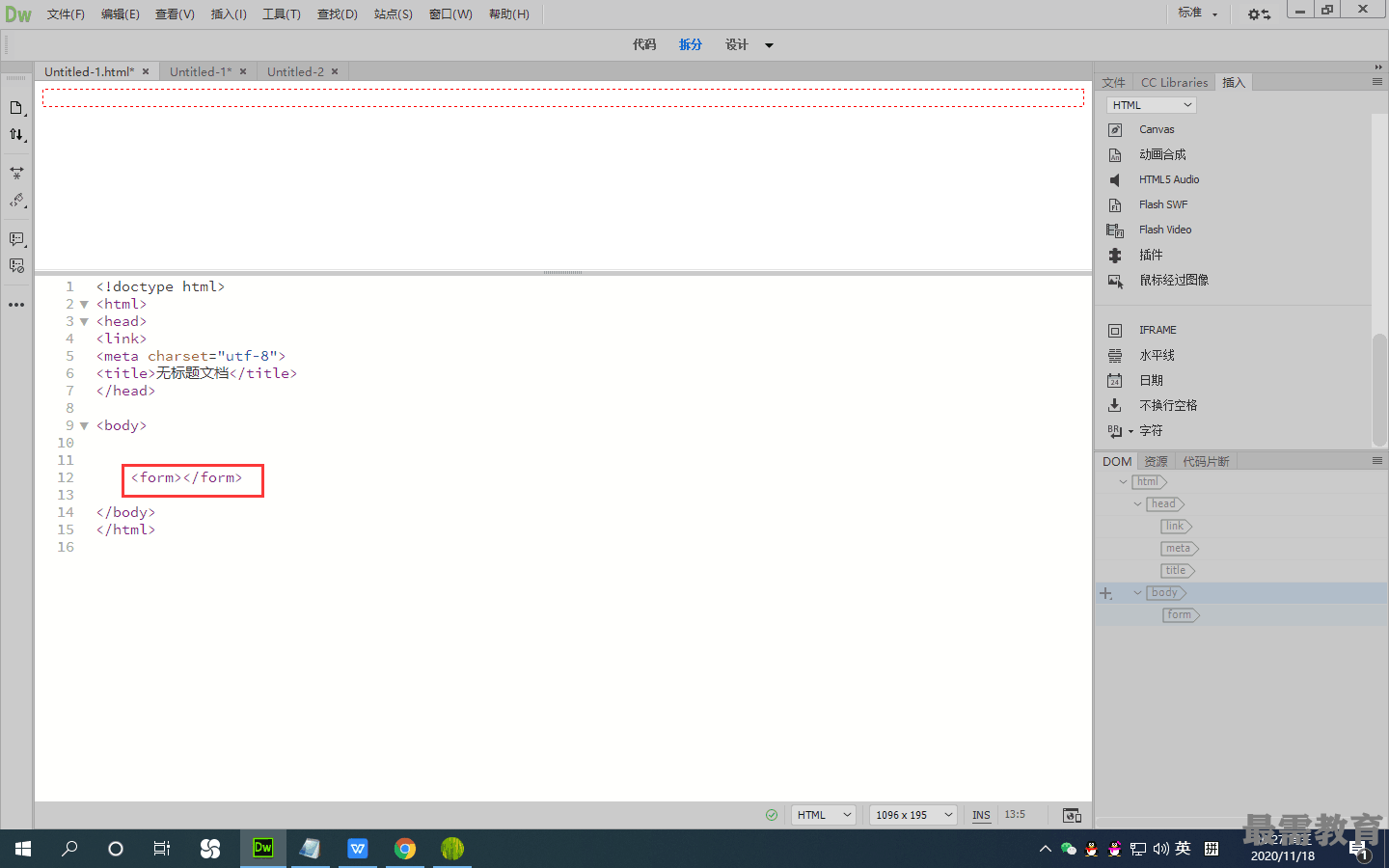The image size is (1389, 868).
Task: Insert an Animate composition (动画合成)
Action: point(1162,154)
